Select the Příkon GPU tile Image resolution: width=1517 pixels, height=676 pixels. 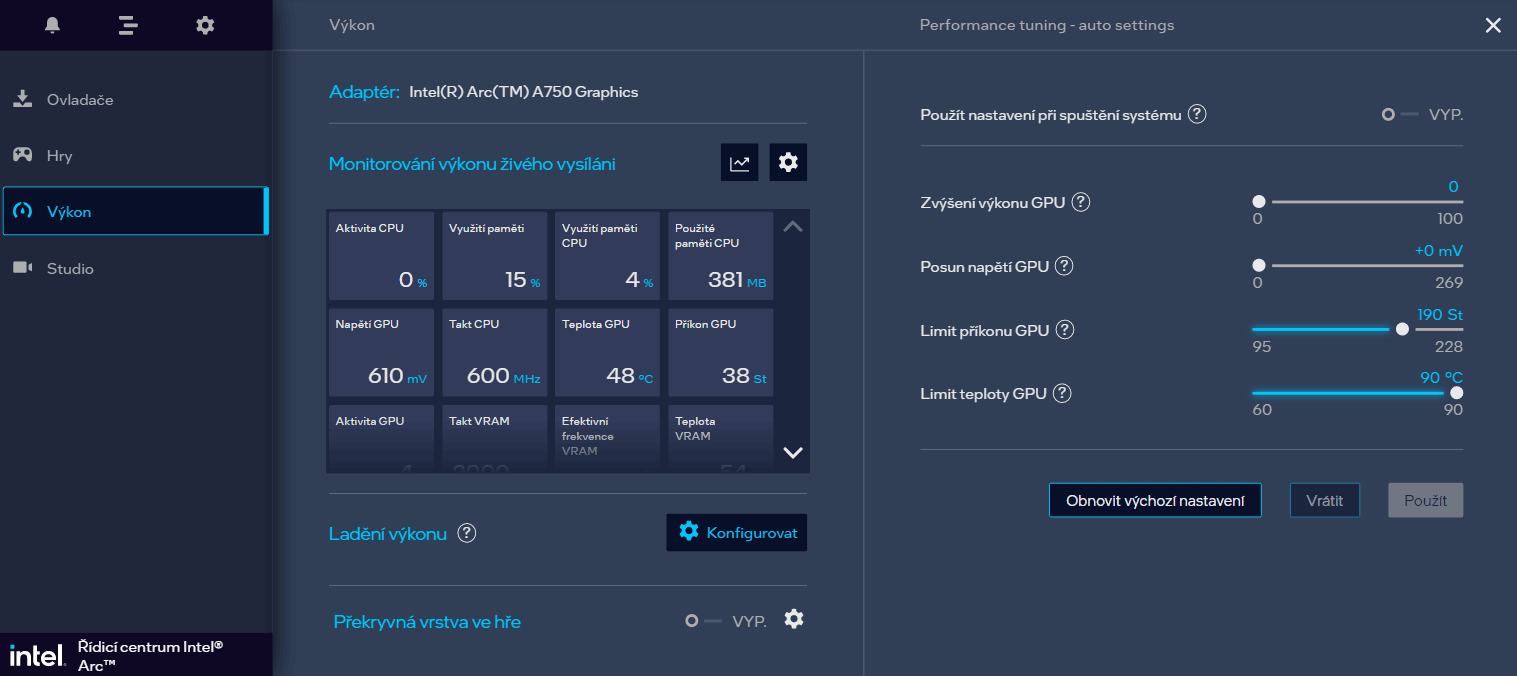pos(721,352)
